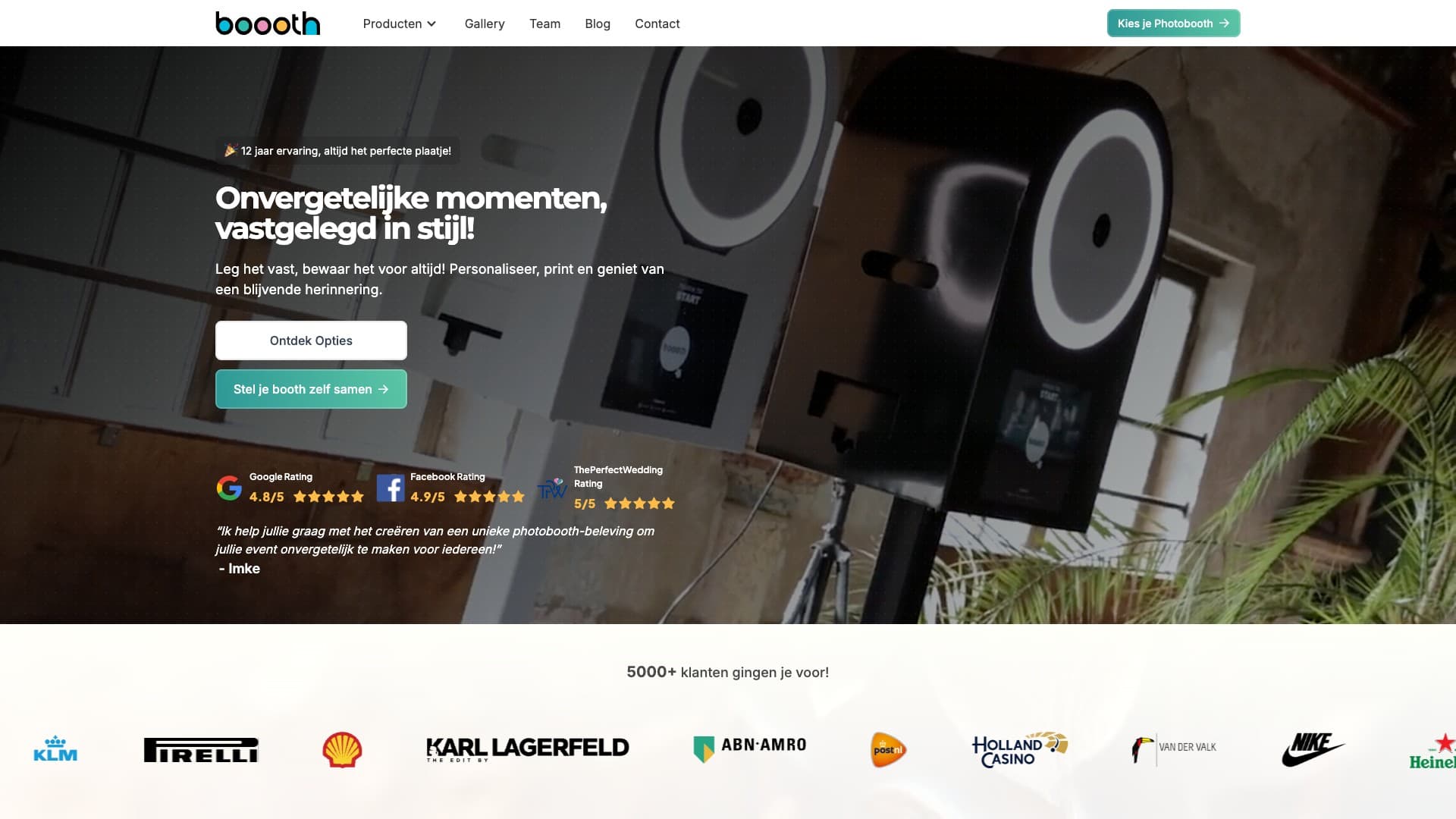
Task: Click the Ontdek Opties button
Action: (311, 340)
